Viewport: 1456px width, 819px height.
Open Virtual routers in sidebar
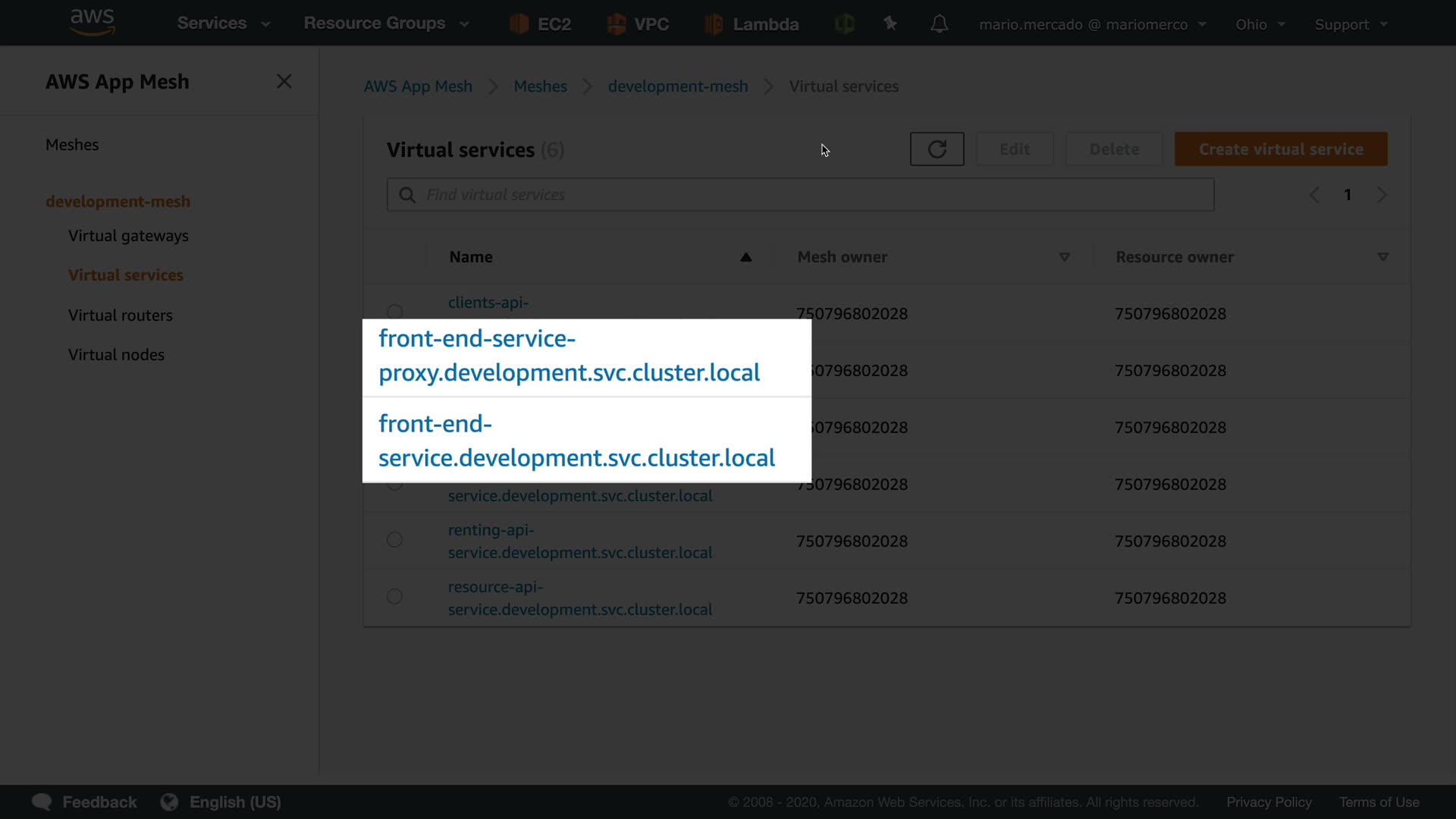tap(120, 315)
